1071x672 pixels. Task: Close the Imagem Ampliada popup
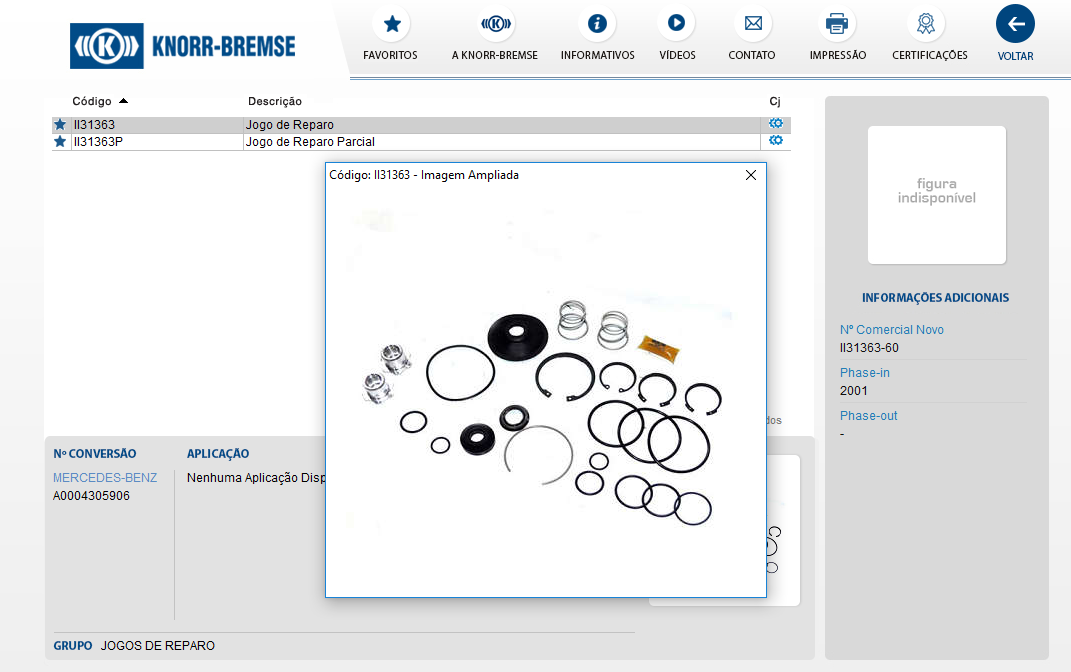coord(751,175)
